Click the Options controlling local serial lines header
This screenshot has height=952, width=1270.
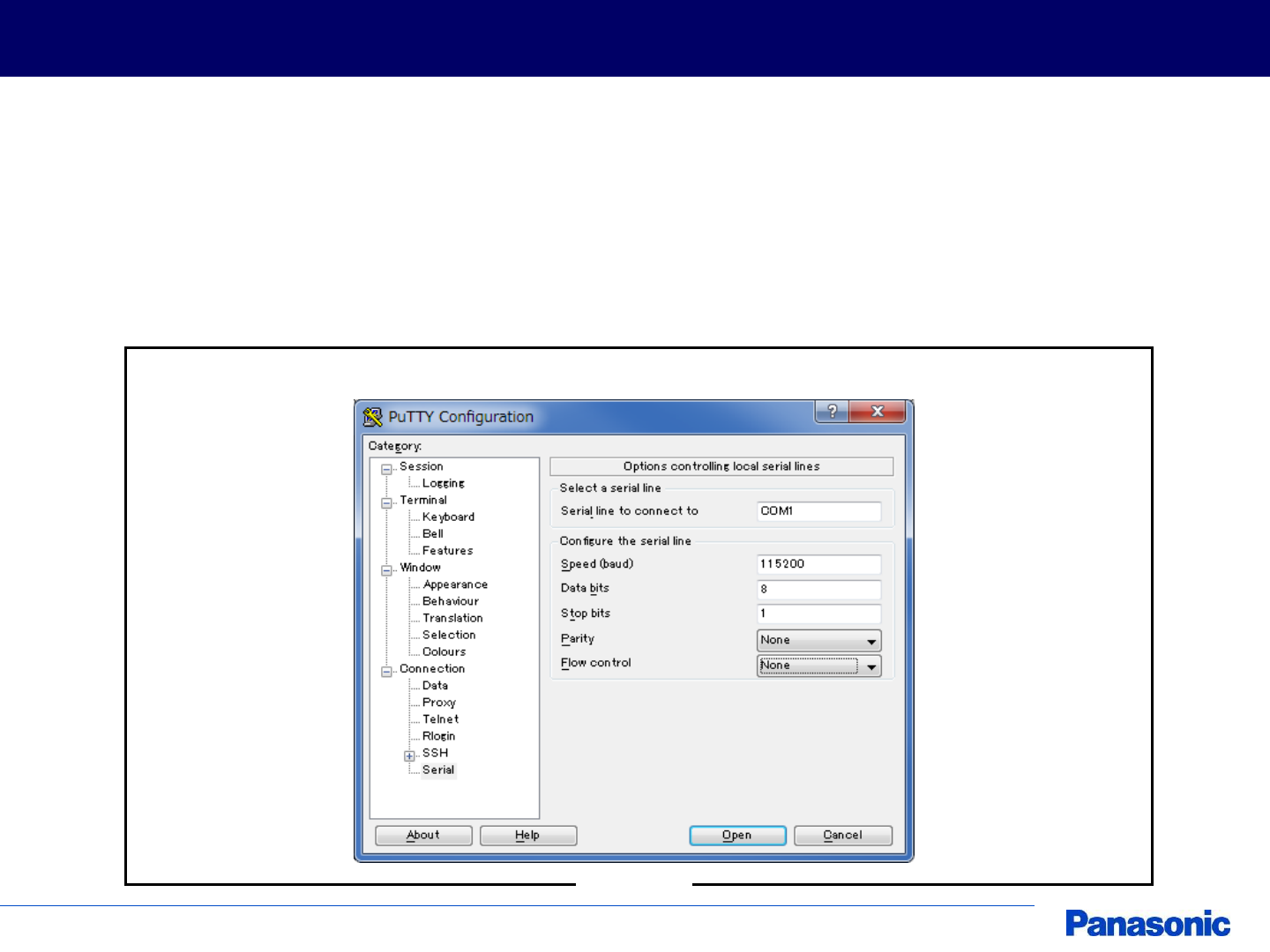click(721, 466)
